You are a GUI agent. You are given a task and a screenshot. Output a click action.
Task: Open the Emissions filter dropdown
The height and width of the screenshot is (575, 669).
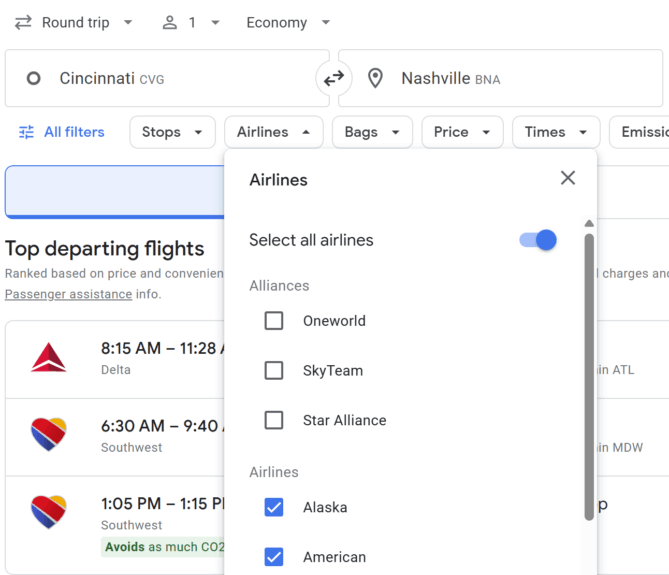(639, 132)
